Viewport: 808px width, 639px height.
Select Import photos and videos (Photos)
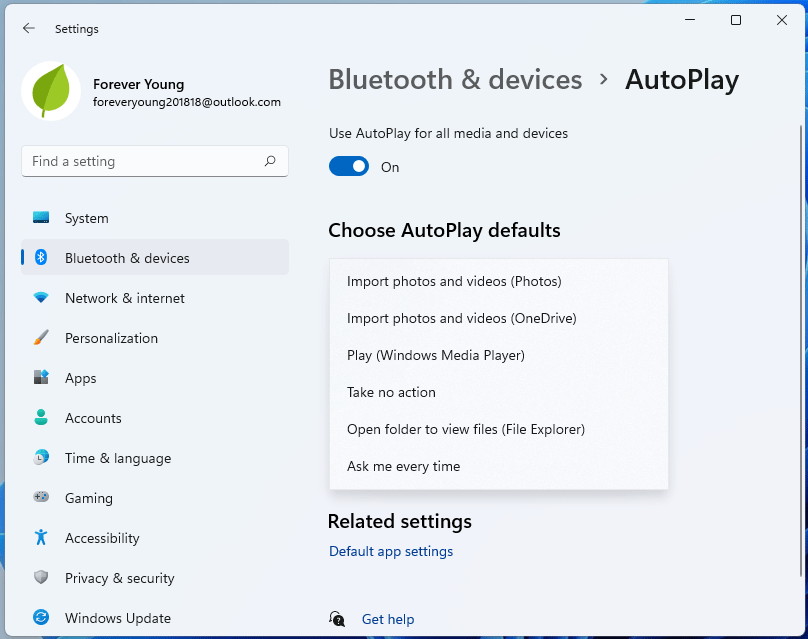click(x=454, y=282)
